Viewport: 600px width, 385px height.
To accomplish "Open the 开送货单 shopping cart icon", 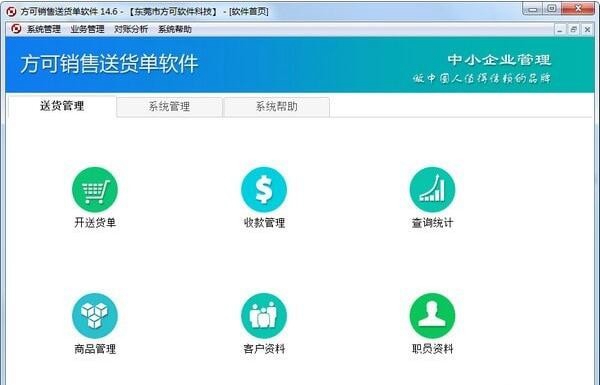I will tap(95, 189).
